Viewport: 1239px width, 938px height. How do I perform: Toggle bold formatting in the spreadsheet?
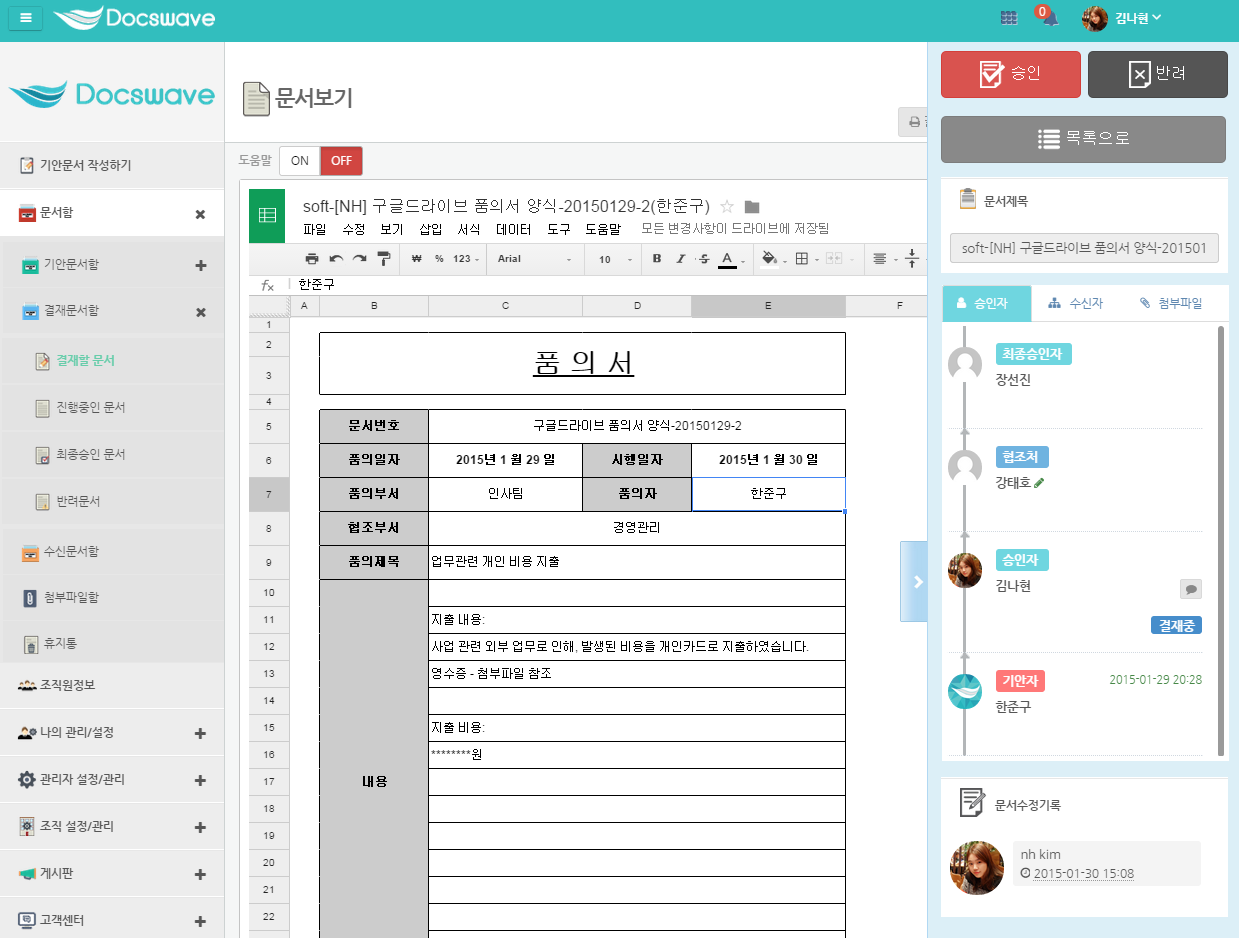[x=657, y=259]
